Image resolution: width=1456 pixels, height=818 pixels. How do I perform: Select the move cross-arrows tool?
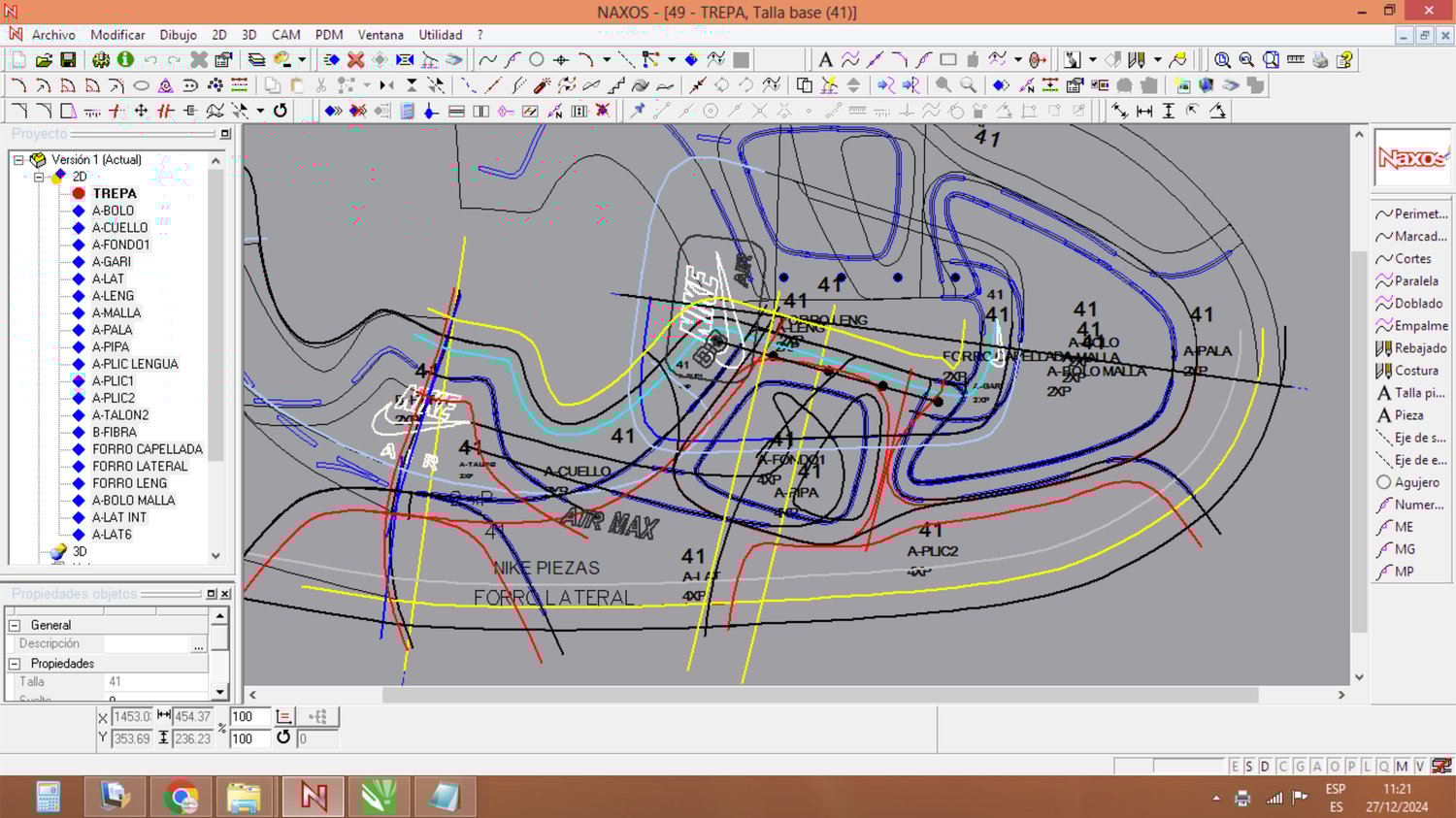(141, 111)
